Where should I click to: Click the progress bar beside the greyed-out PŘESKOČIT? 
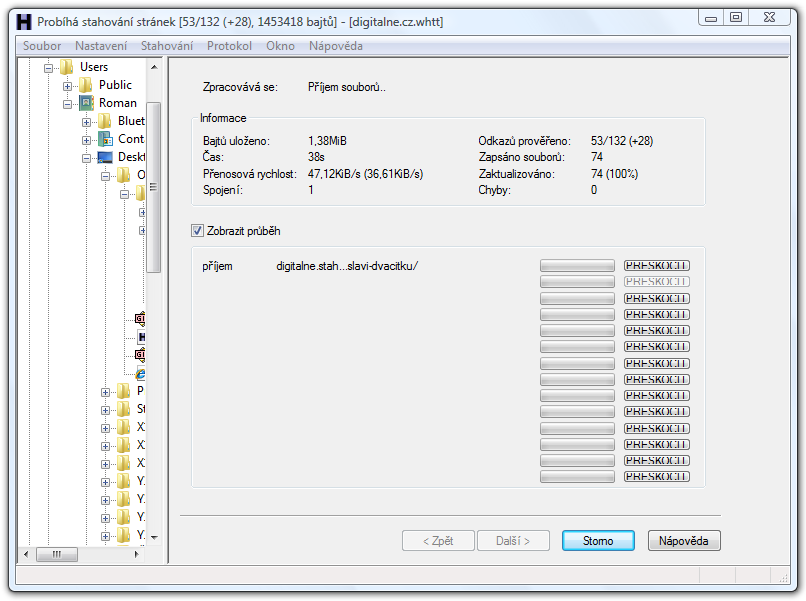(577, 282)
